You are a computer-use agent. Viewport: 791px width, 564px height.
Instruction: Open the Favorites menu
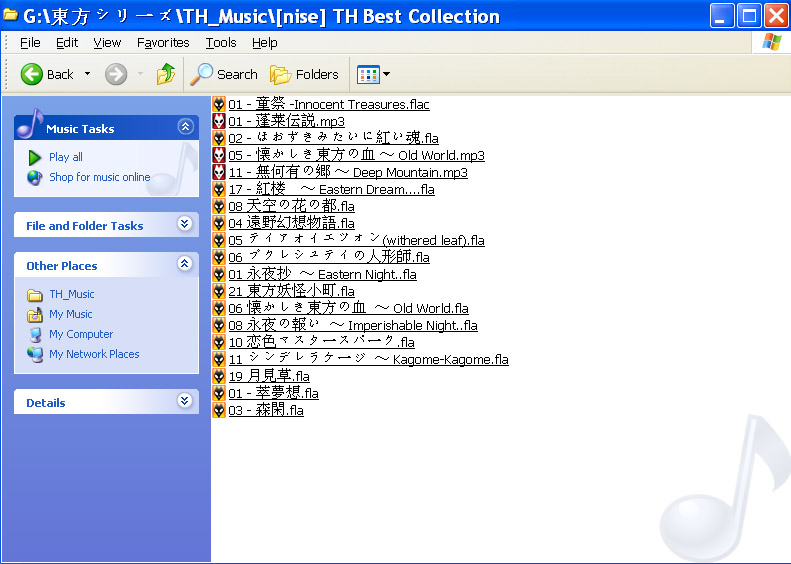click(163, 43)
